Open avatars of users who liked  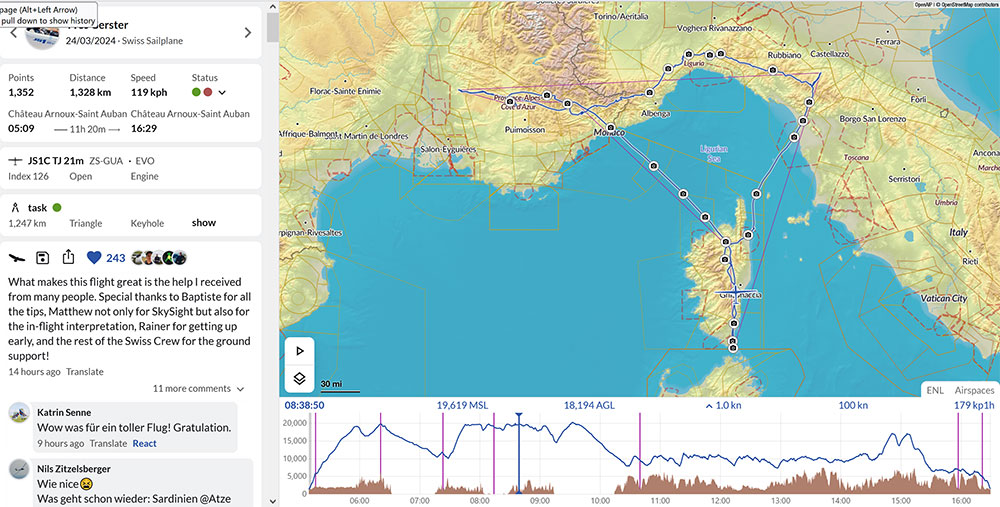click(x=159, y=258)
